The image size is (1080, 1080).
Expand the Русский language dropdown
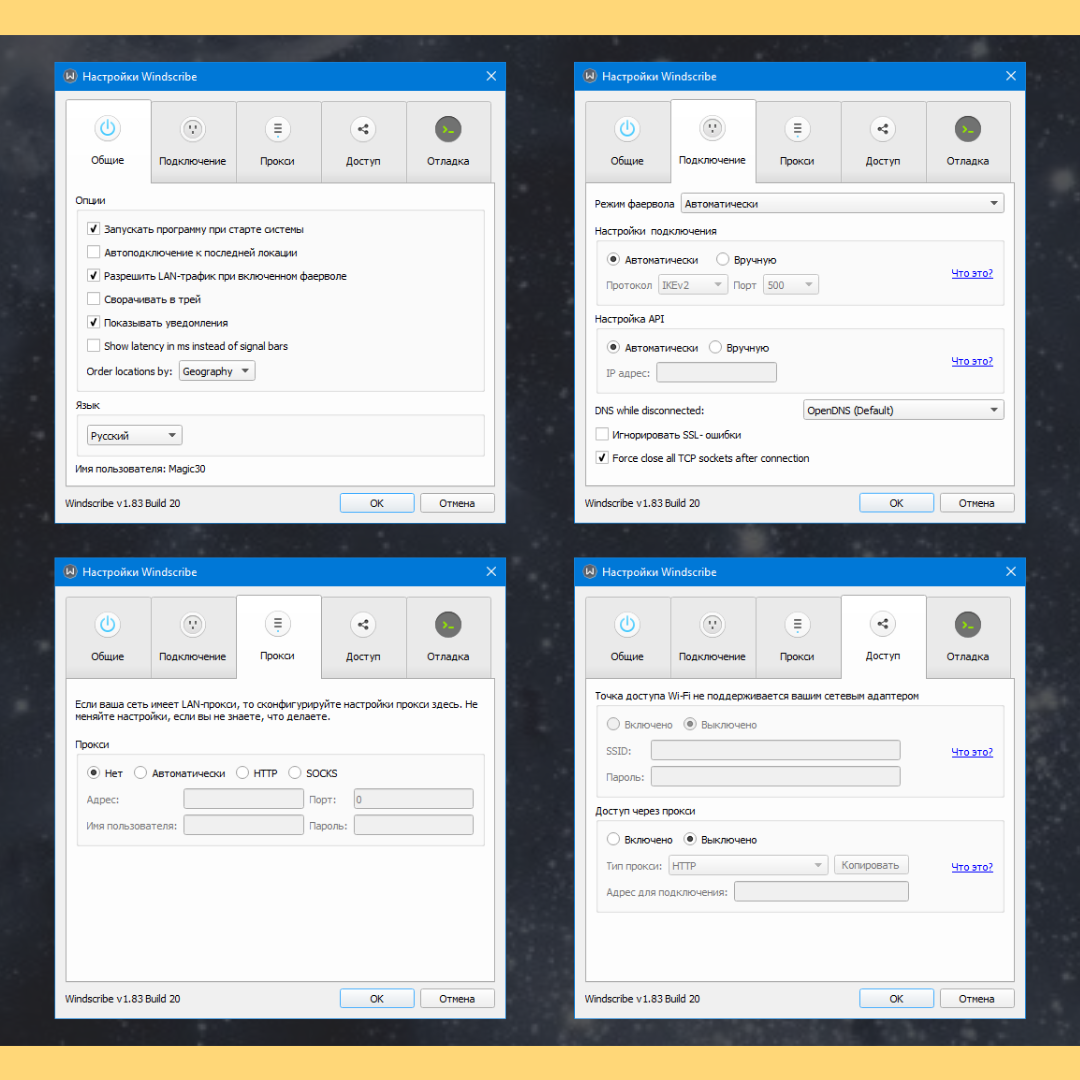[x=134, y=436]
